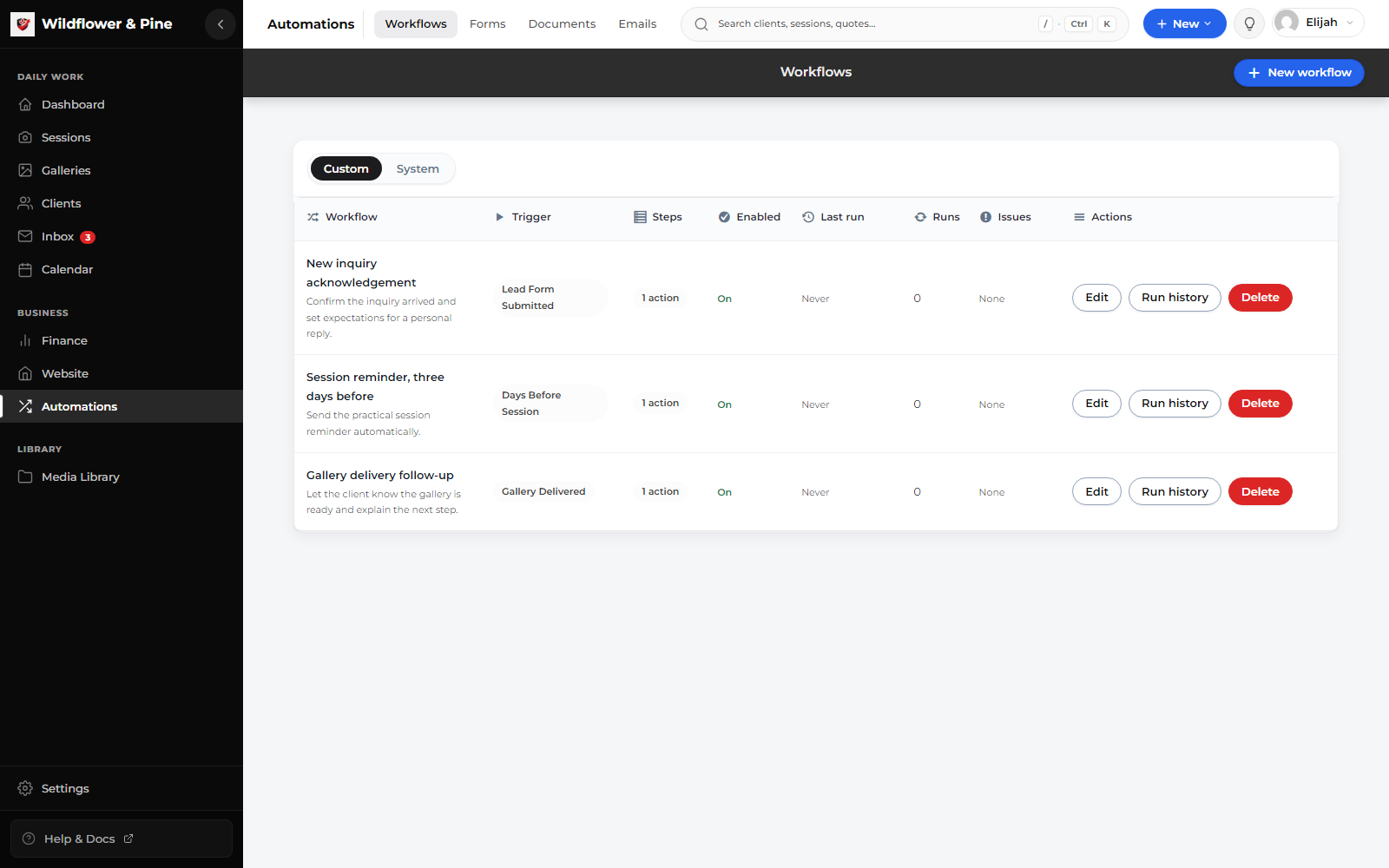The height and width of the screenshot is (868, 1389).
Task: Click On status in Session reminder row
Action: pos(724,404)
